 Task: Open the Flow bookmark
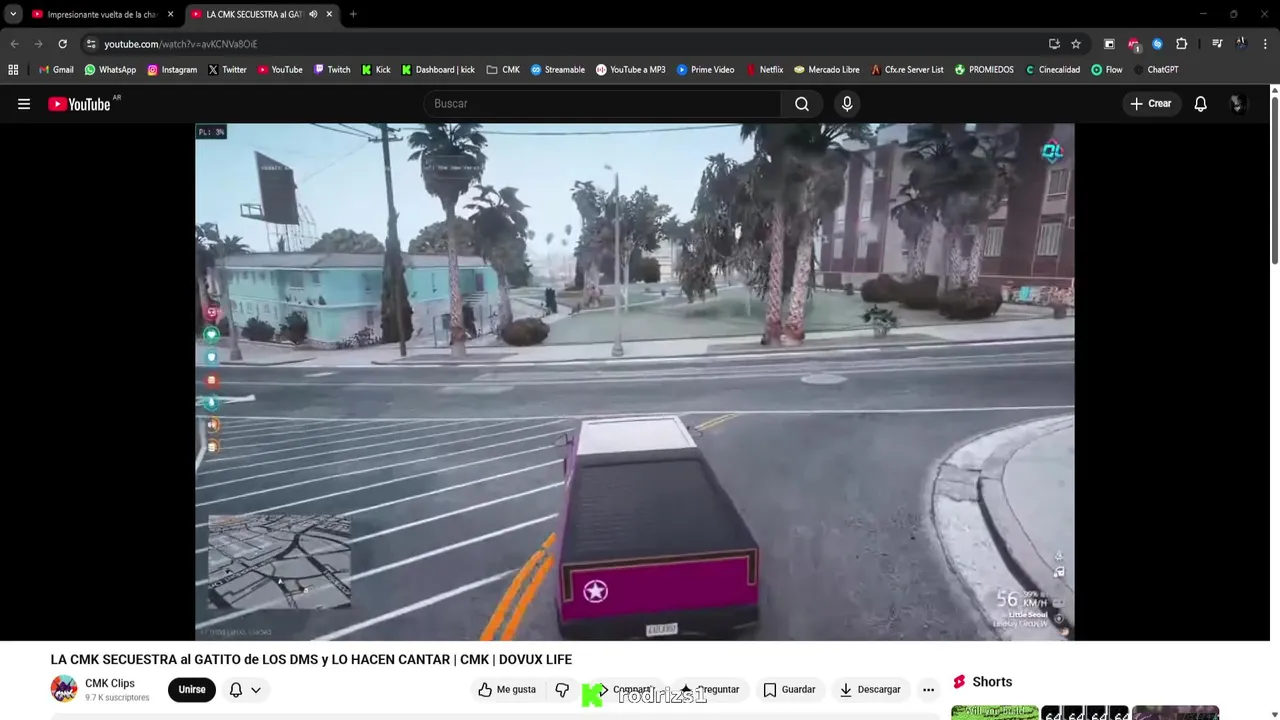(1107, 70)
